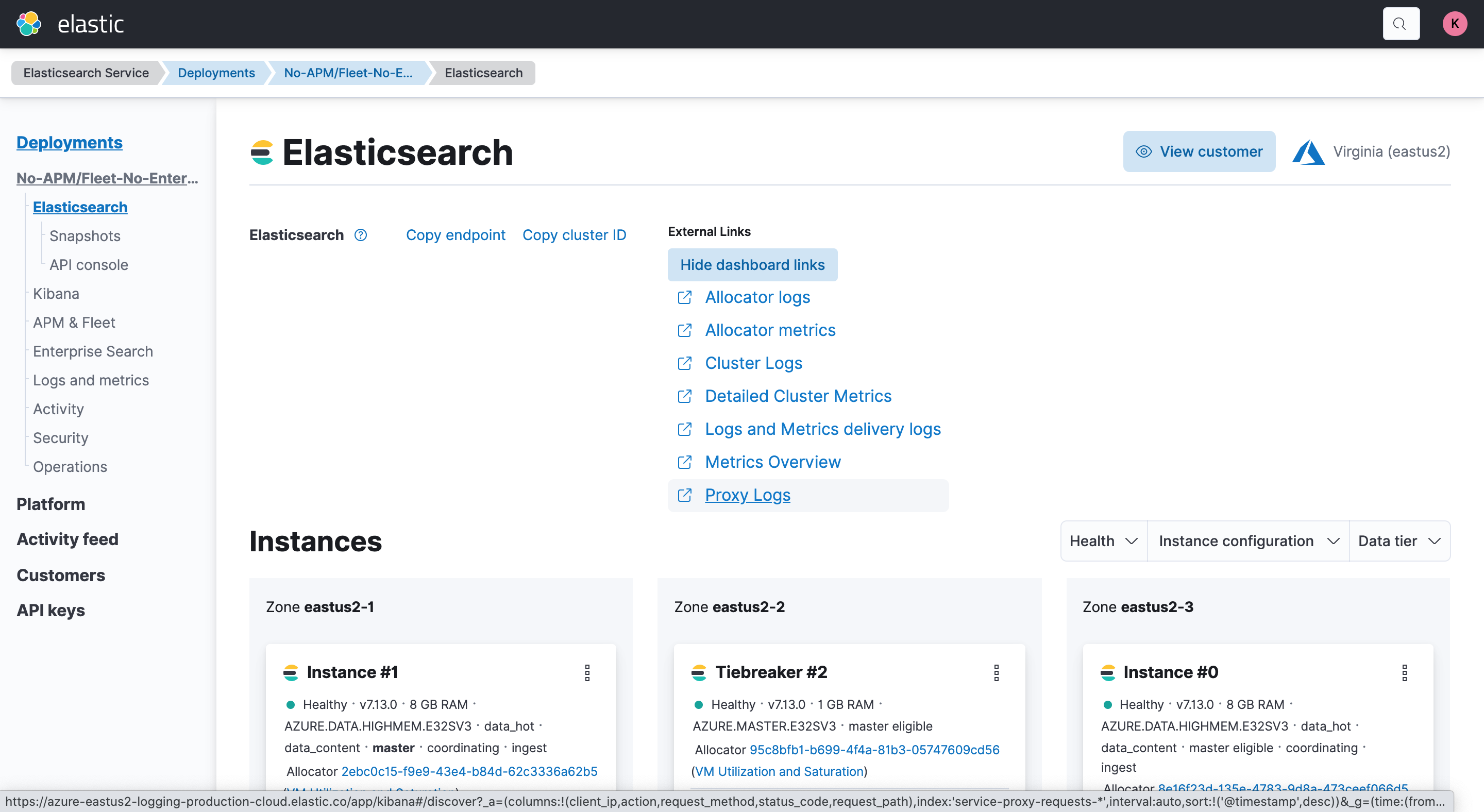1484x812 pixels.
Task: Open the search bar via the magnifier icon
Action: pos(1401,24)
